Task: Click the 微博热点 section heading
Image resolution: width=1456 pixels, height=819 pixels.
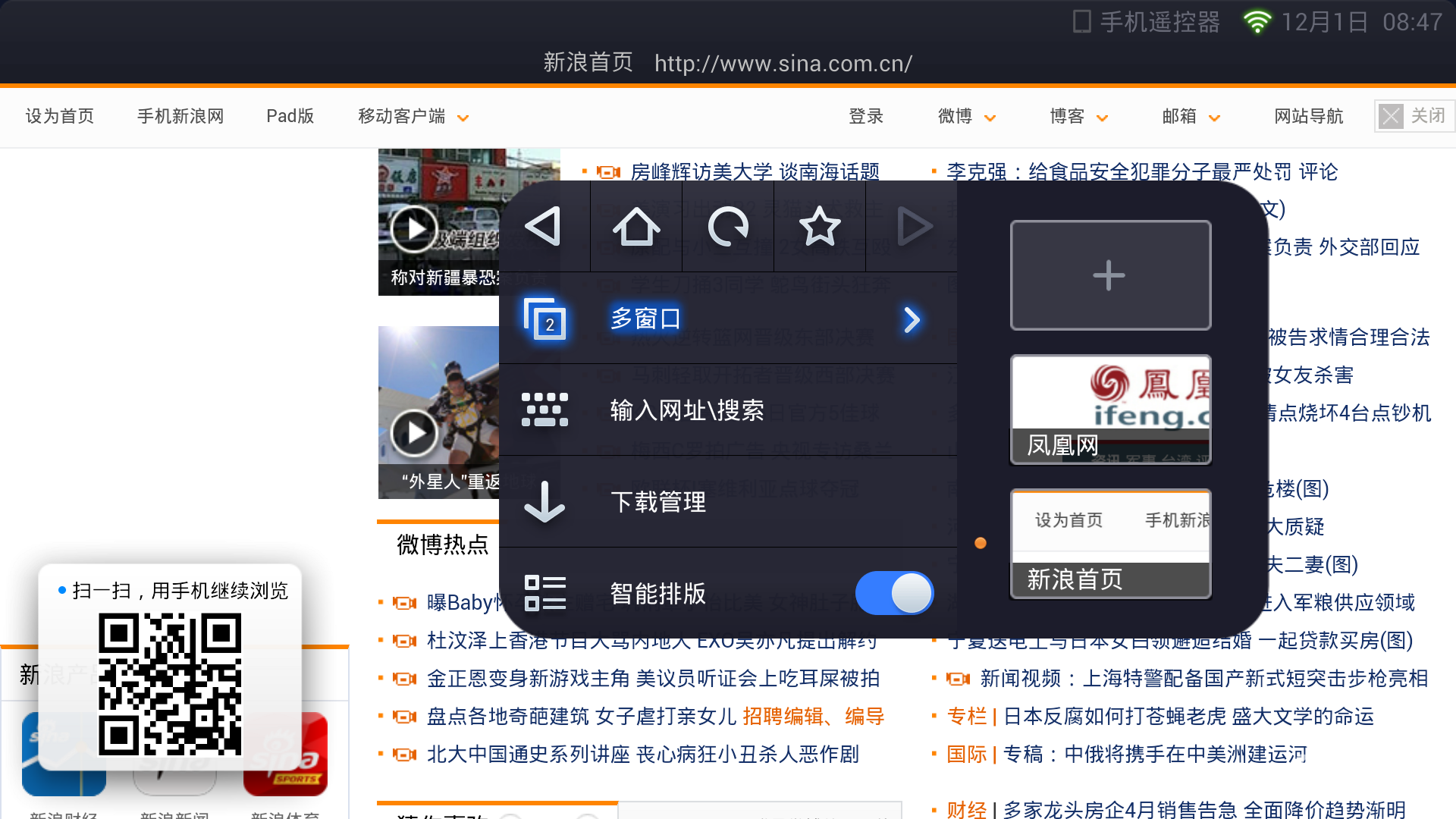Action: point(443,544)
